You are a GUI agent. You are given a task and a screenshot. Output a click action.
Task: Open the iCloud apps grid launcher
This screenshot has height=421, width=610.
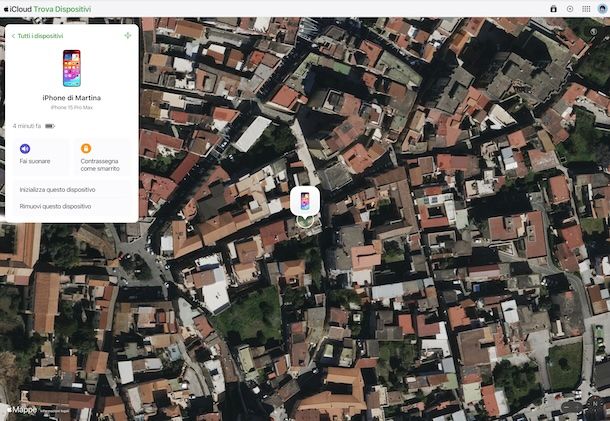[x=586, y=9]
